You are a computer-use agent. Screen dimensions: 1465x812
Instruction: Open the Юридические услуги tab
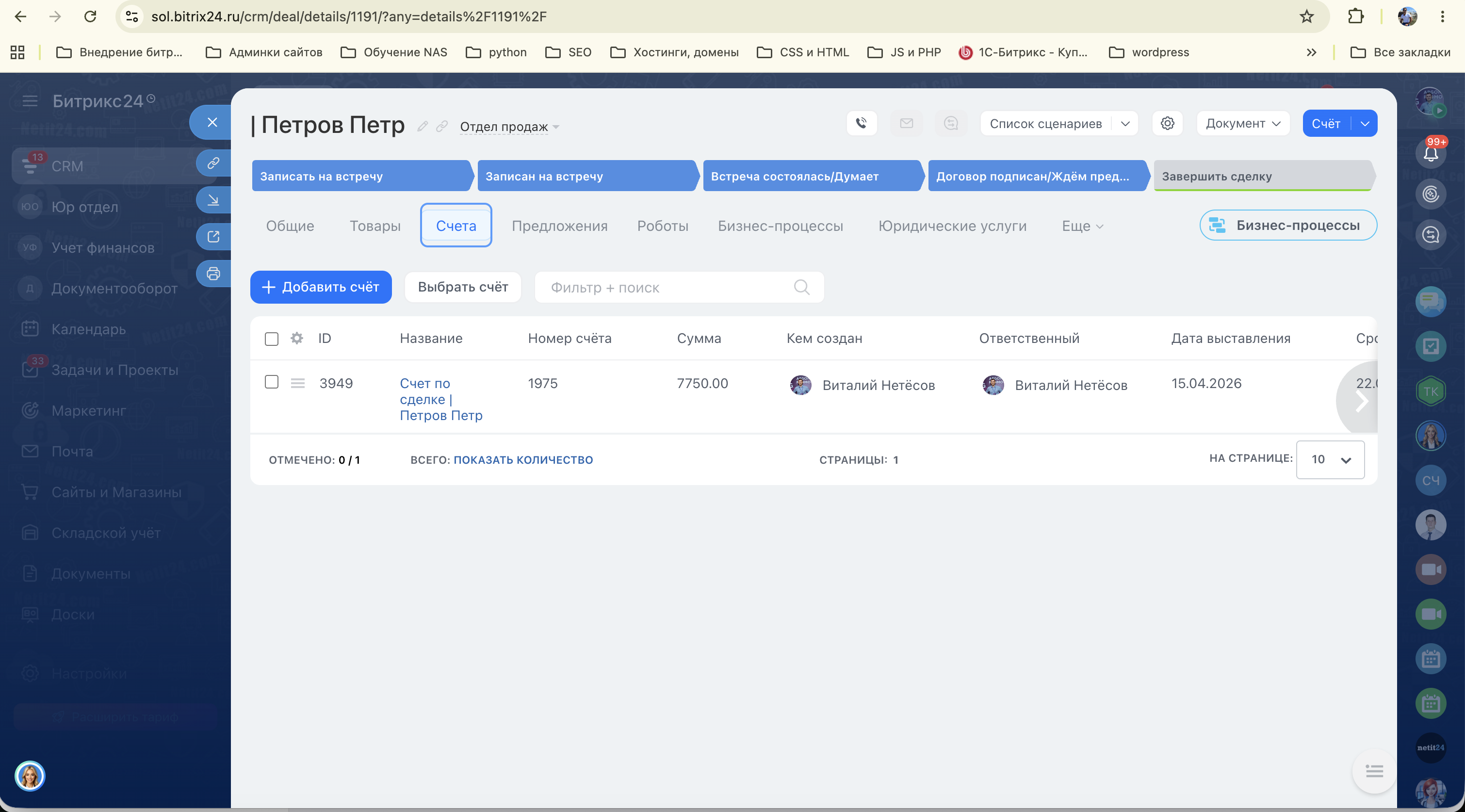(x=953, y=226)
